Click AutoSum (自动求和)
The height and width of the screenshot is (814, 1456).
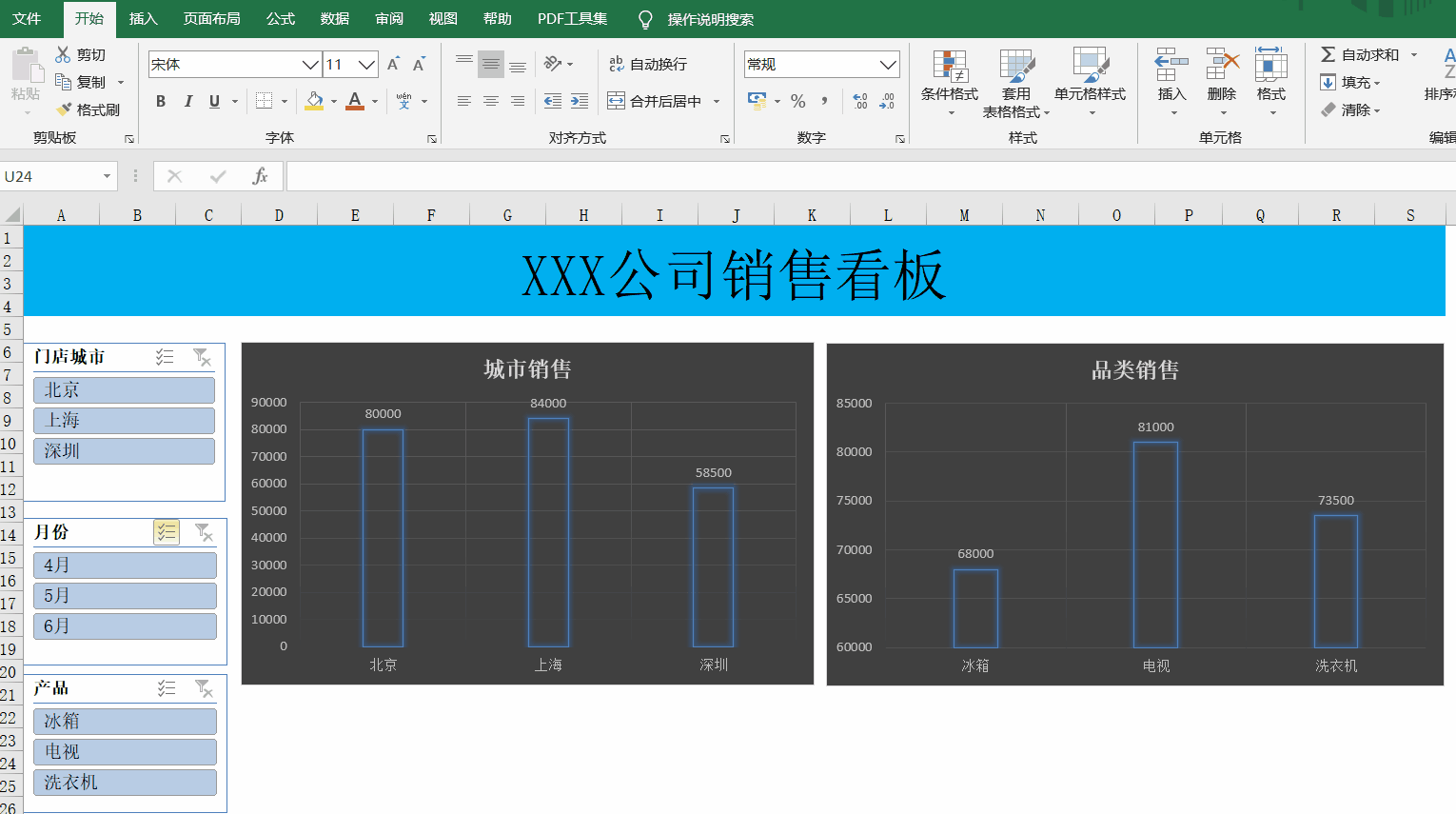[1360, 54]
